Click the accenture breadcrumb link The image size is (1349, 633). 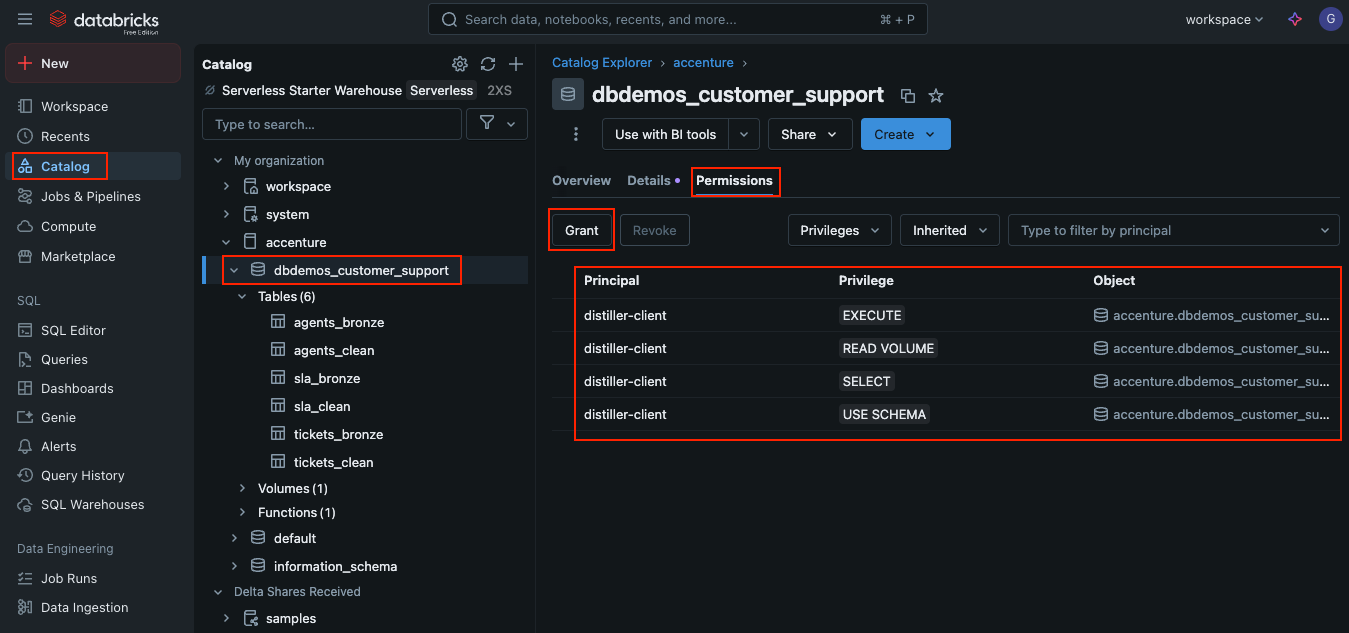(x=703, y=63)
